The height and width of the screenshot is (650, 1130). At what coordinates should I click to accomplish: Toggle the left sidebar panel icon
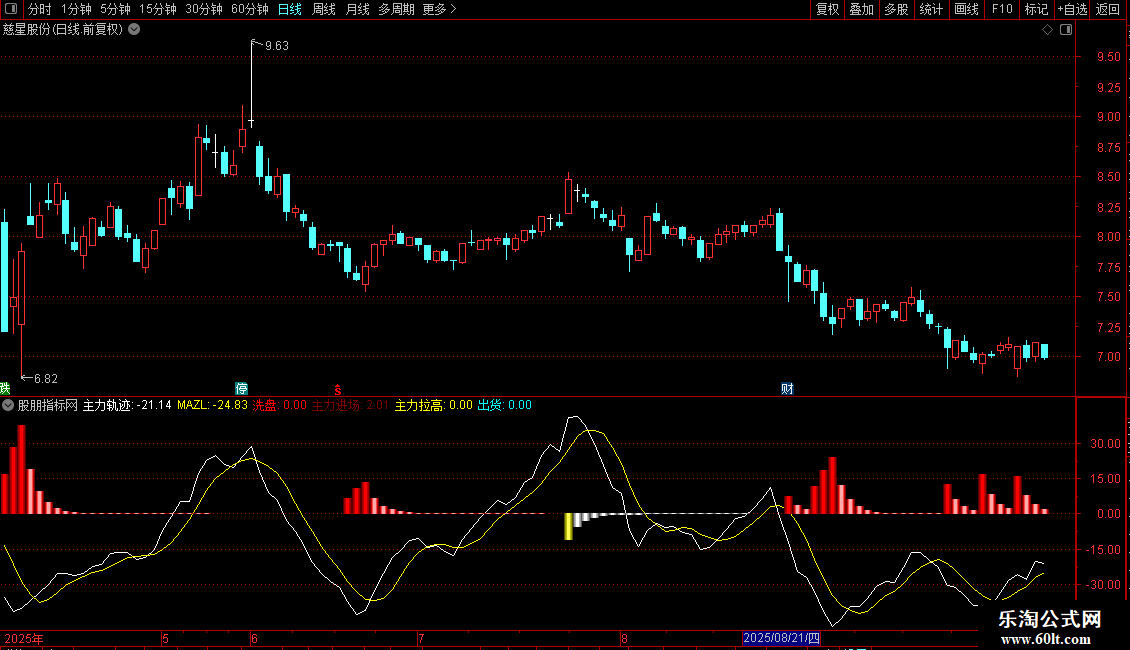(11, 9)
